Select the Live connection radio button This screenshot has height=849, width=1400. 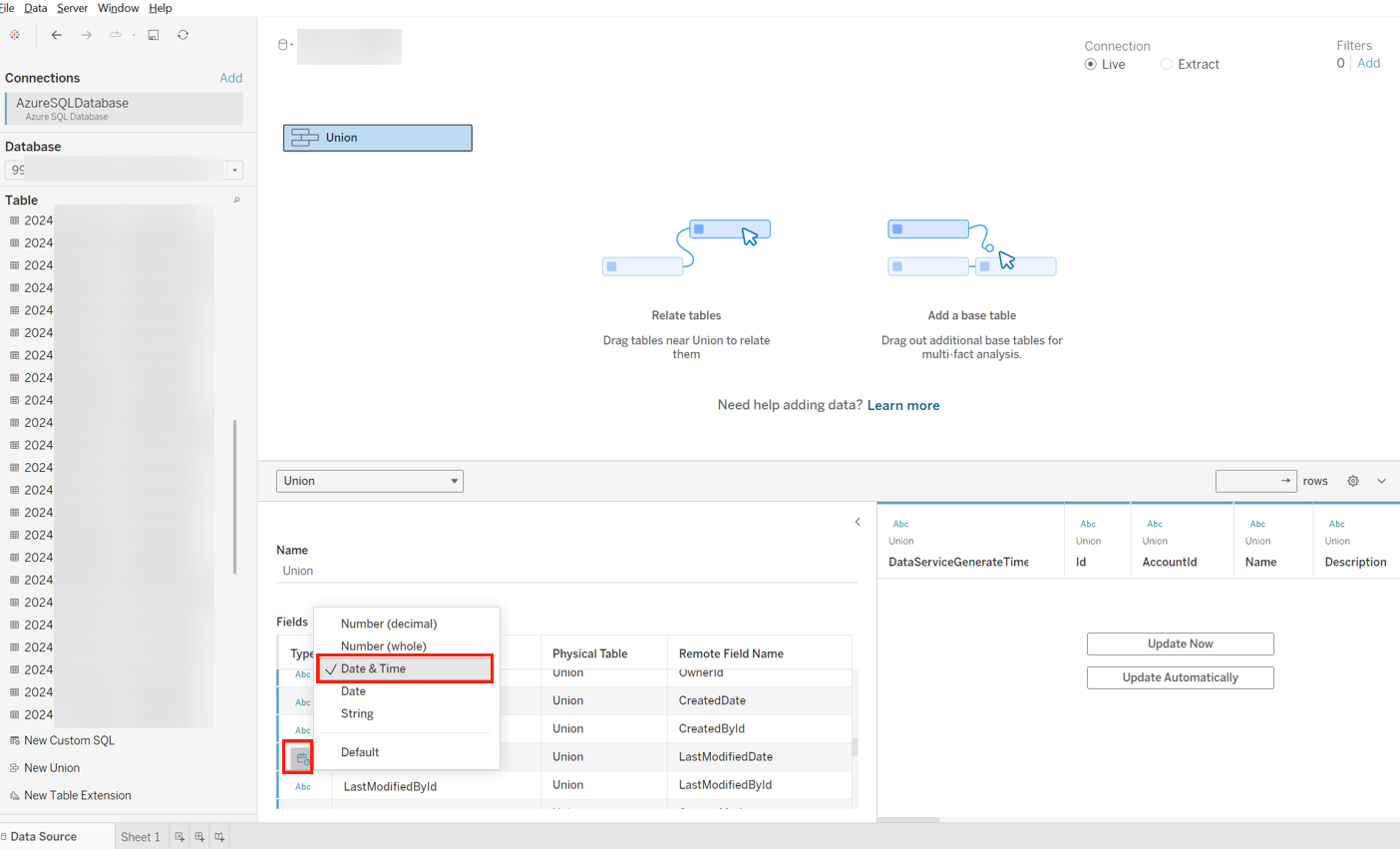click(x=1090, y=63)
